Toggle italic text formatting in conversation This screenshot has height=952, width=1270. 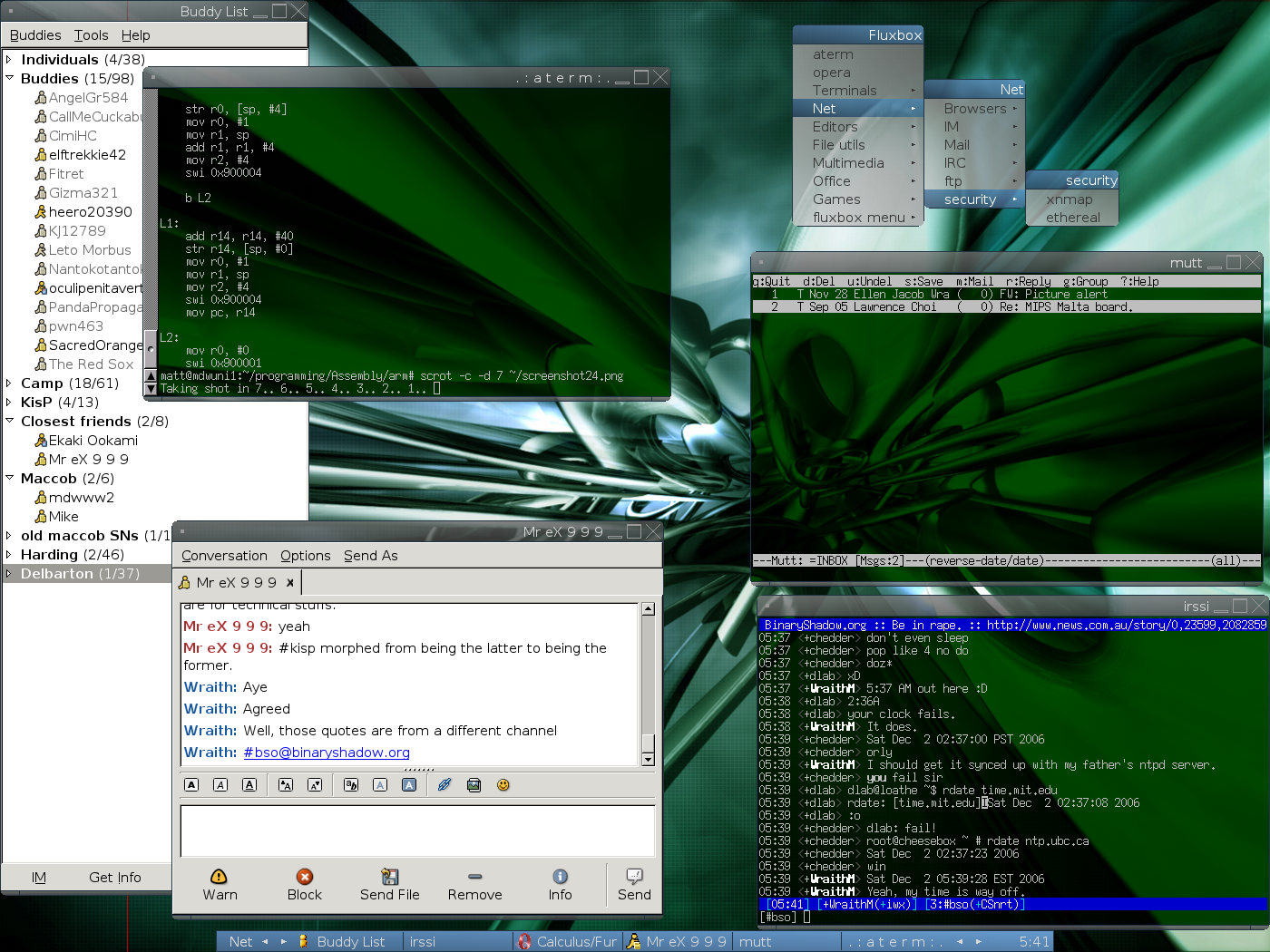[x=220, y=785]
